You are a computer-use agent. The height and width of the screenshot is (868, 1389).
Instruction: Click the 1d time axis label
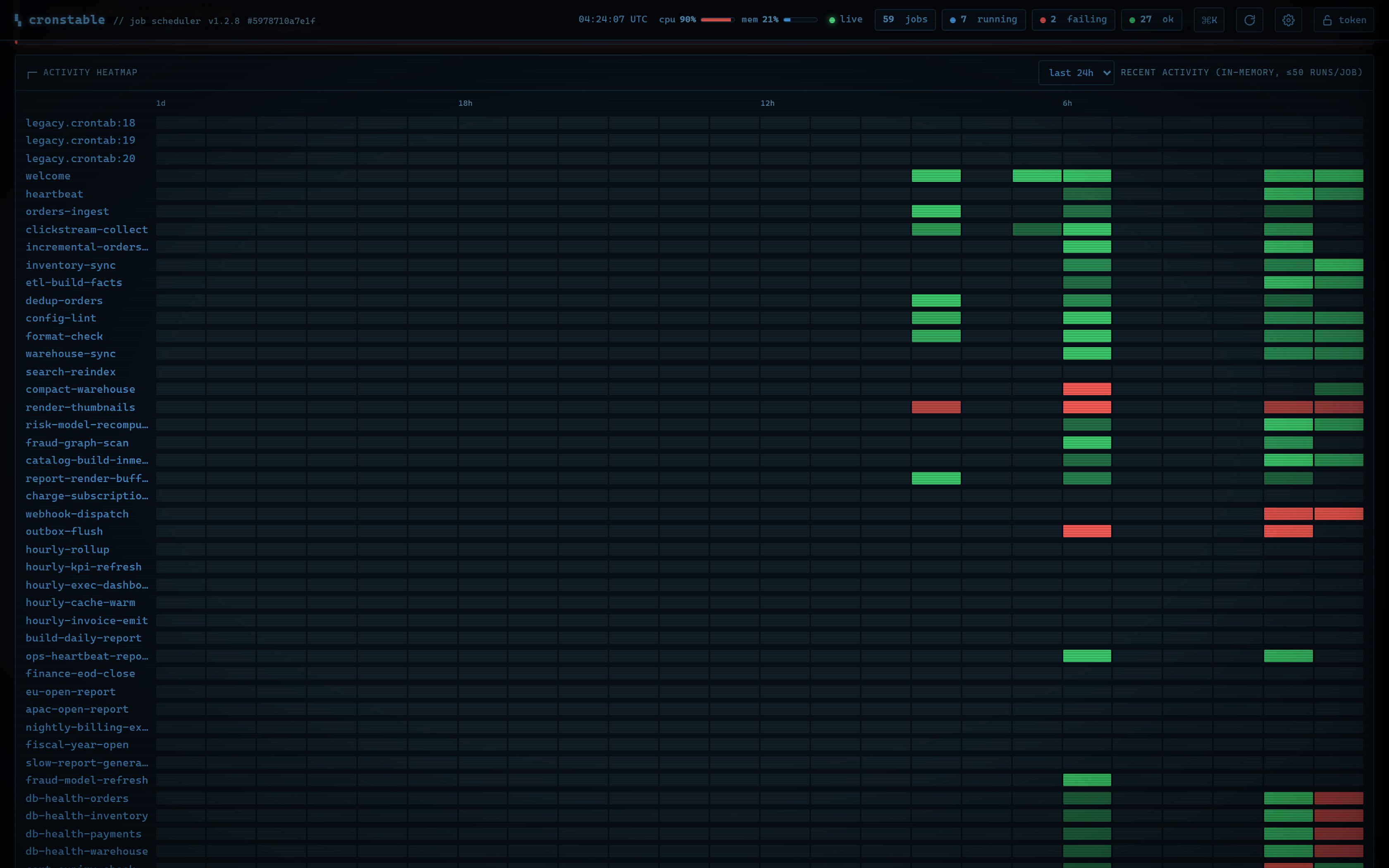161,103
